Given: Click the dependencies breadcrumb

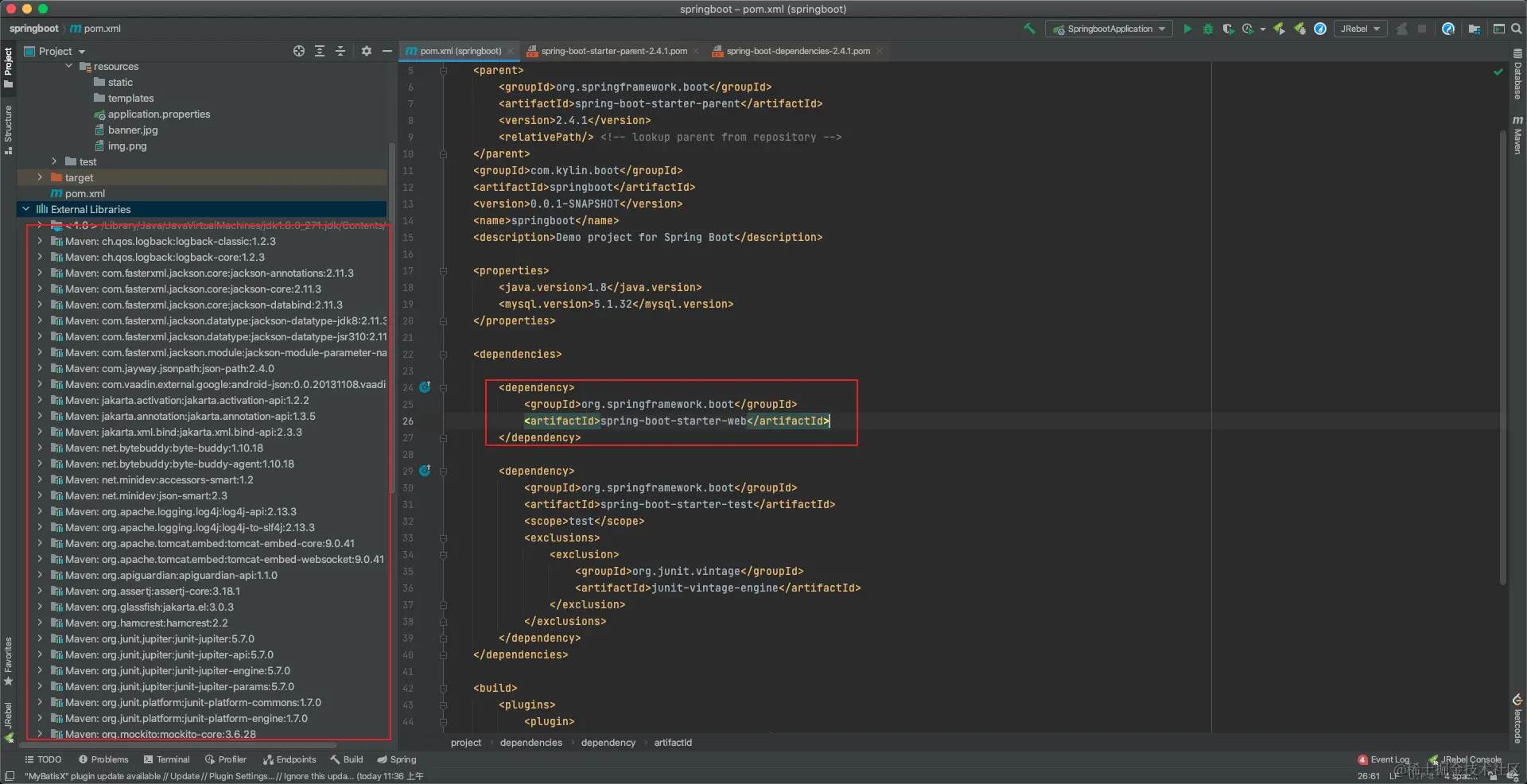Looking at the screenshot, I should coord(531,743).
